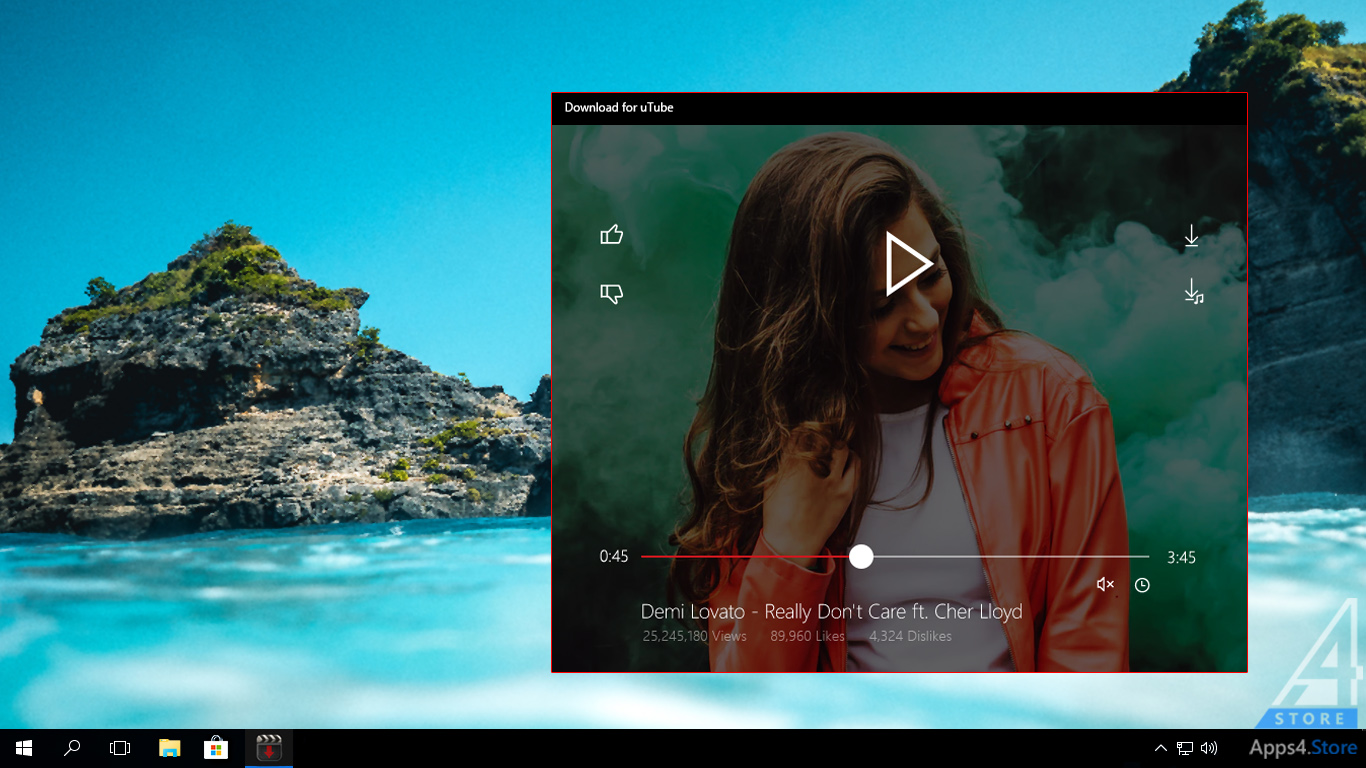Image resolution: width=1366 pixels, height=768 pixels.
Task: Open File Explorer from the taskbar
Action: click(170, 748)
